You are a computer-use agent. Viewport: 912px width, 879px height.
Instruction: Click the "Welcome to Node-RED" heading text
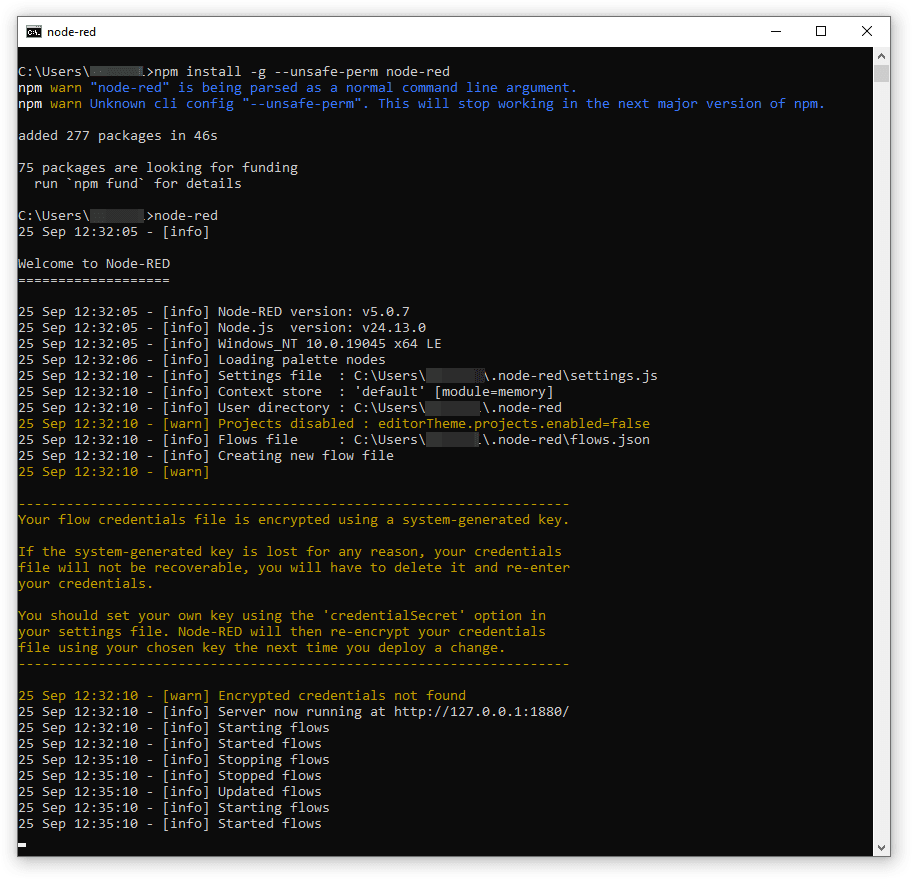[94, 264]
